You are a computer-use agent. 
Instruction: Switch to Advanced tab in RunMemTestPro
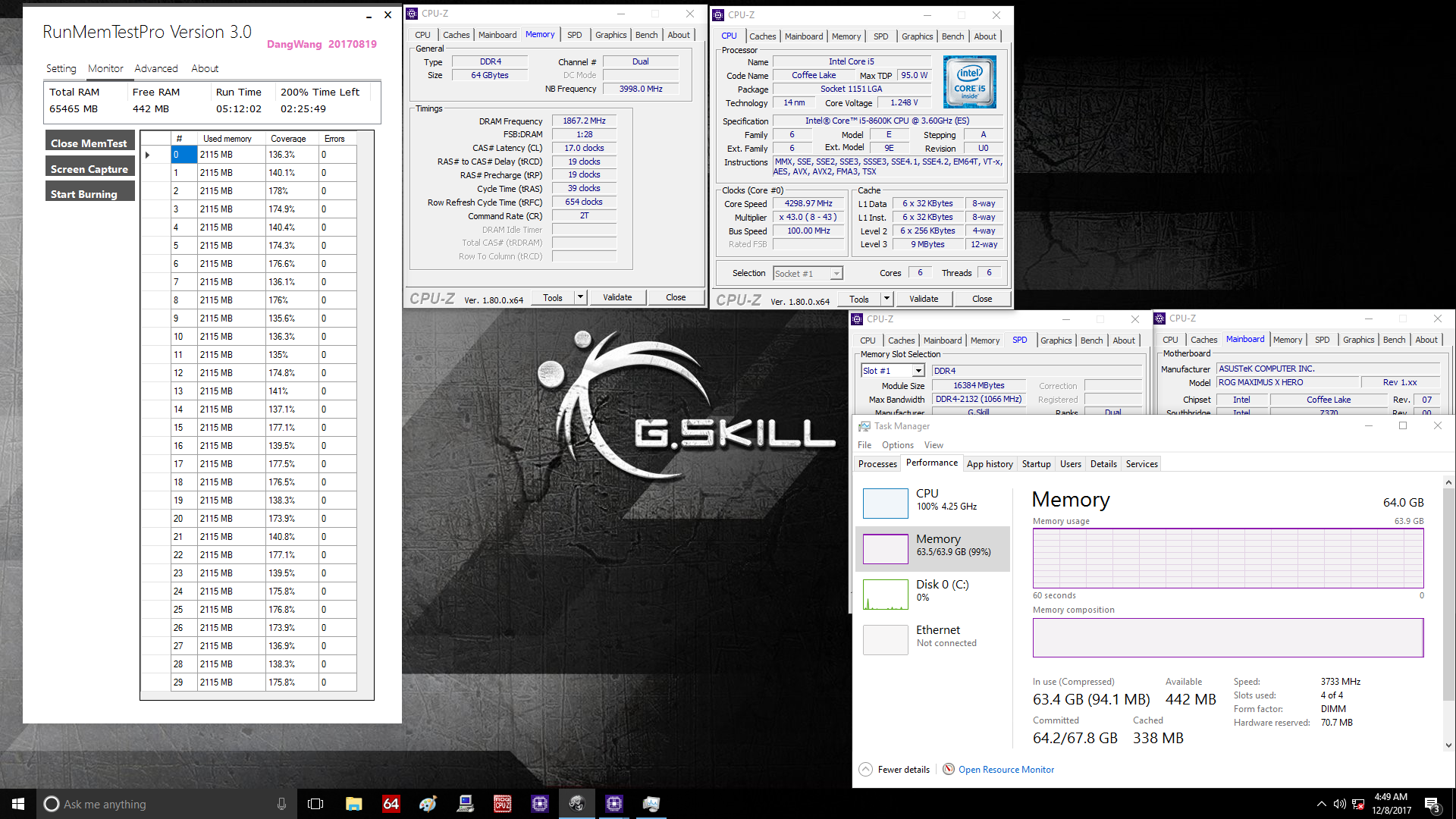156,68
